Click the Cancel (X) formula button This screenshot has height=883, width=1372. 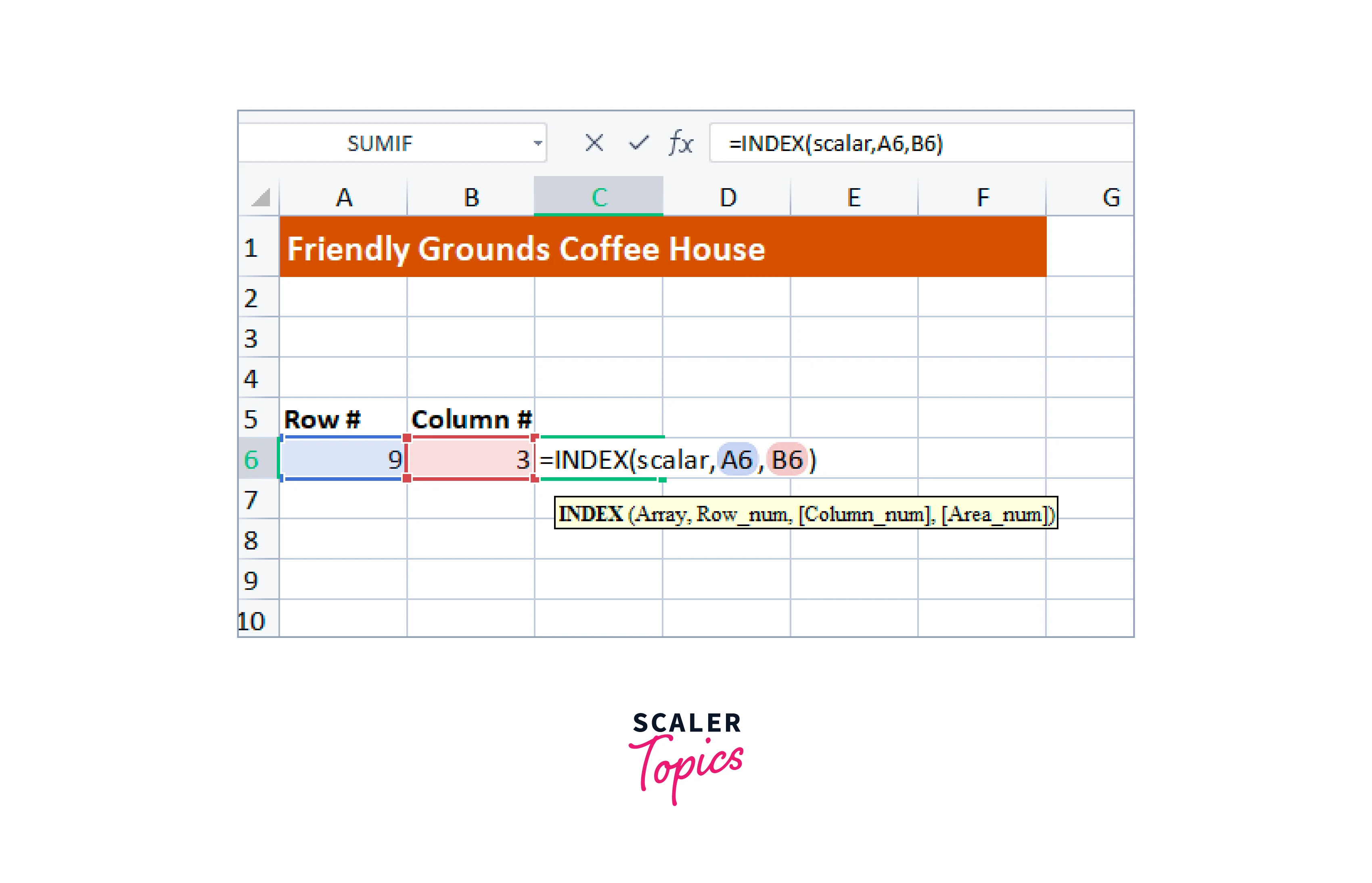tap(594, 143)
